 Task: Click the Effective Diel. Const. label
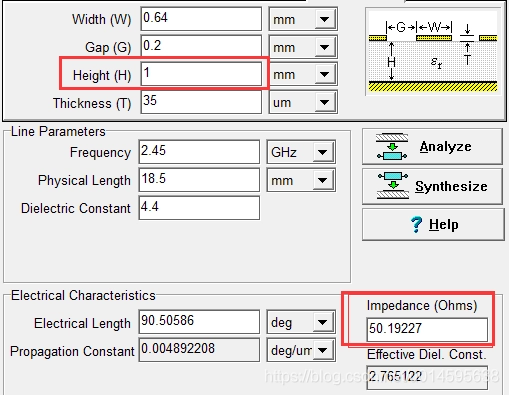coord(427,354)
